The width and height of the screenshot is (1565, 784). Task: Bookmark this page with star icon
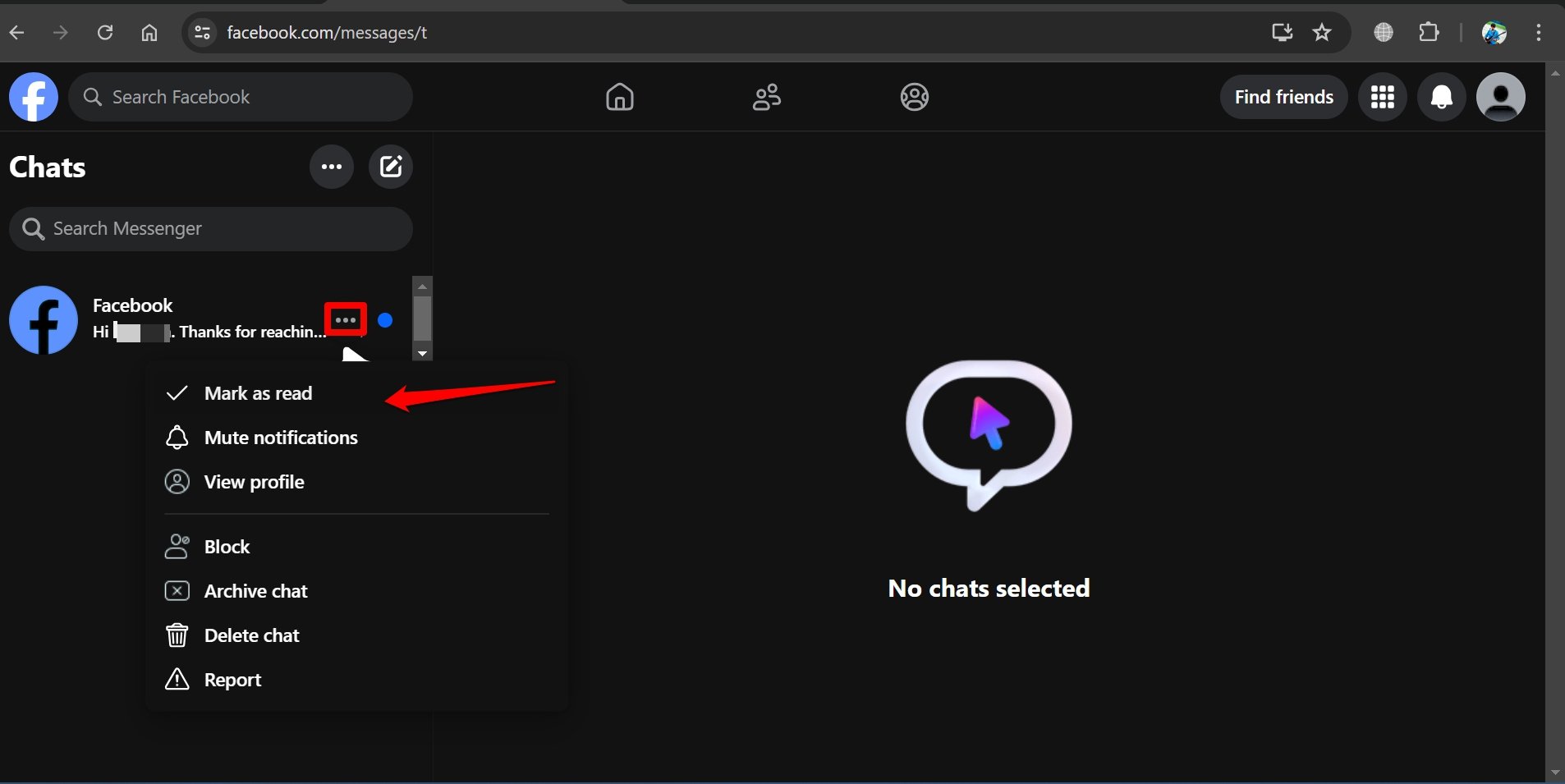1322,33
